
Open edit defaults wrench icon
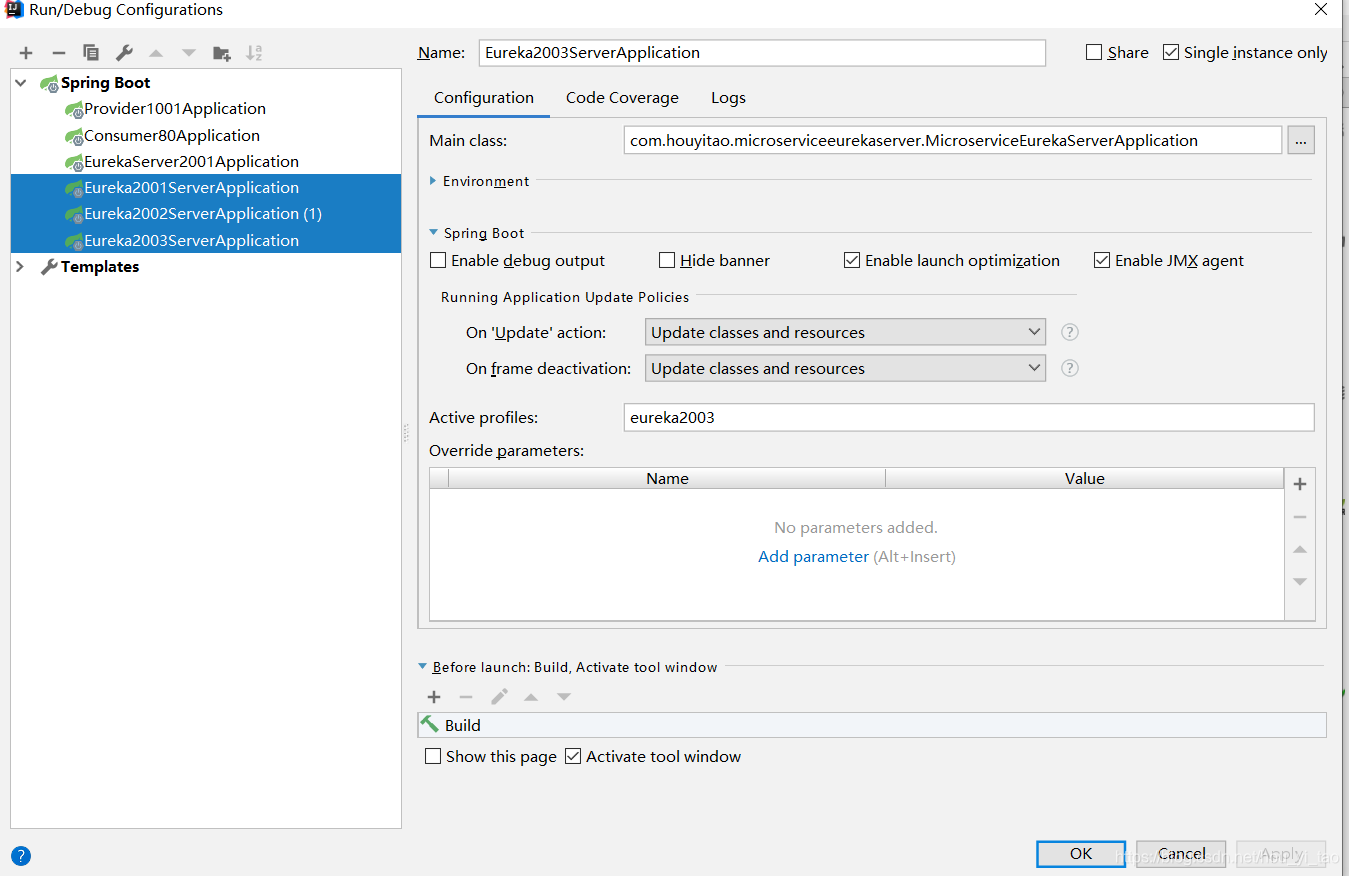coord(124,53)
